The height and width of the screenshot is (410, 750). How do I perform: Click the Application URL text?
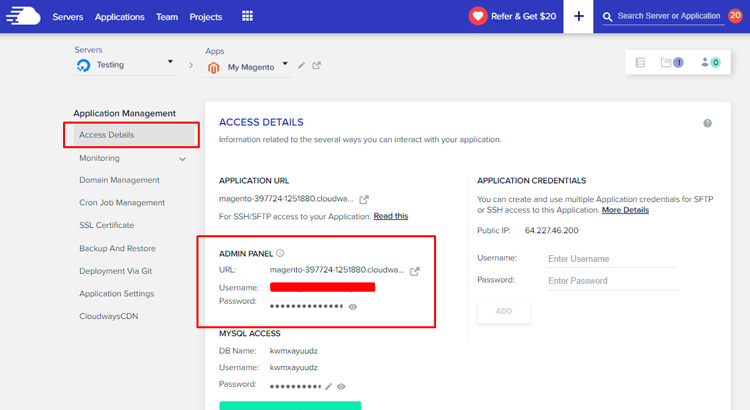click(x=286, y=199)
